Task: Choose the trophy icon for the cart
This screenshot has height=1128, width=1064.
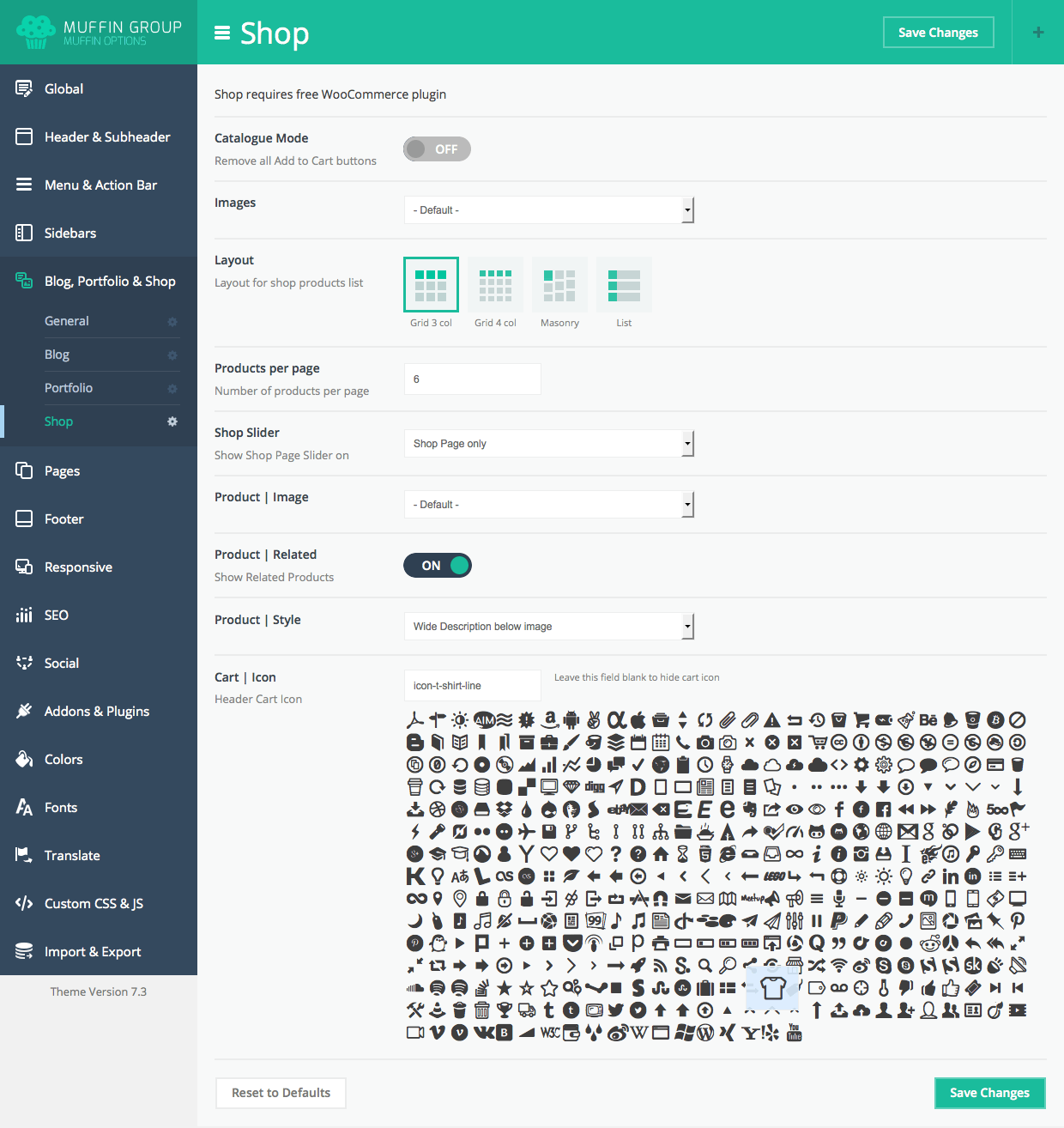Action: point(505,1010)
